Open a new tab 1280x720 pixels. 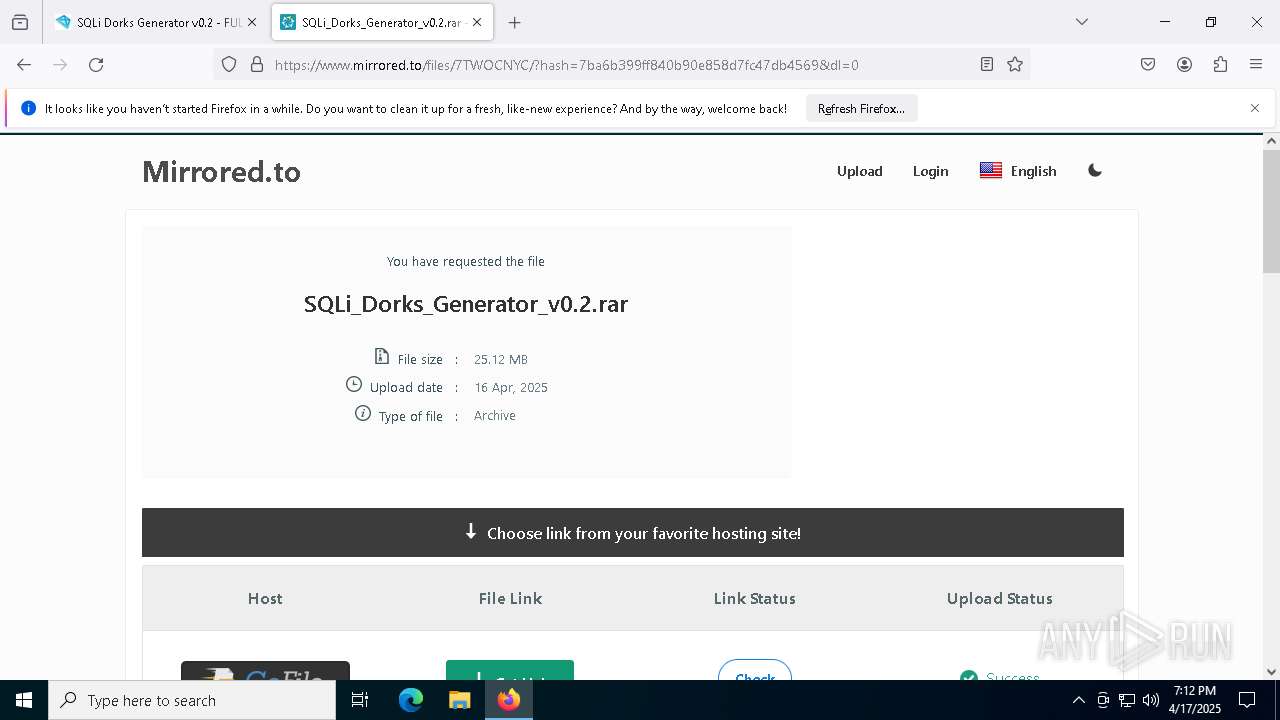514,22
